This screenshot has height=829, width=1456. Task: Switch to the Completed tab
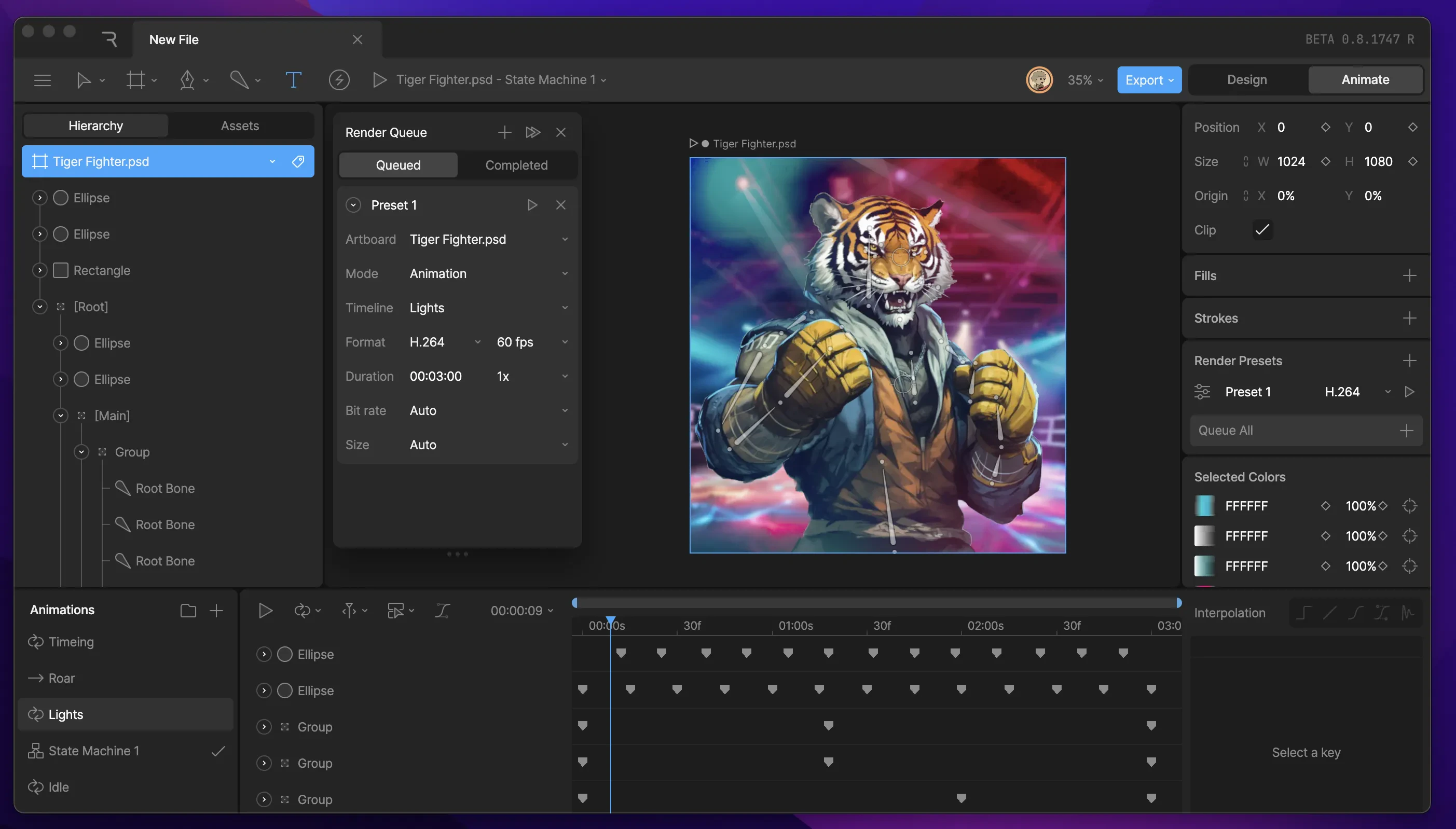click(x=516, y=165)
